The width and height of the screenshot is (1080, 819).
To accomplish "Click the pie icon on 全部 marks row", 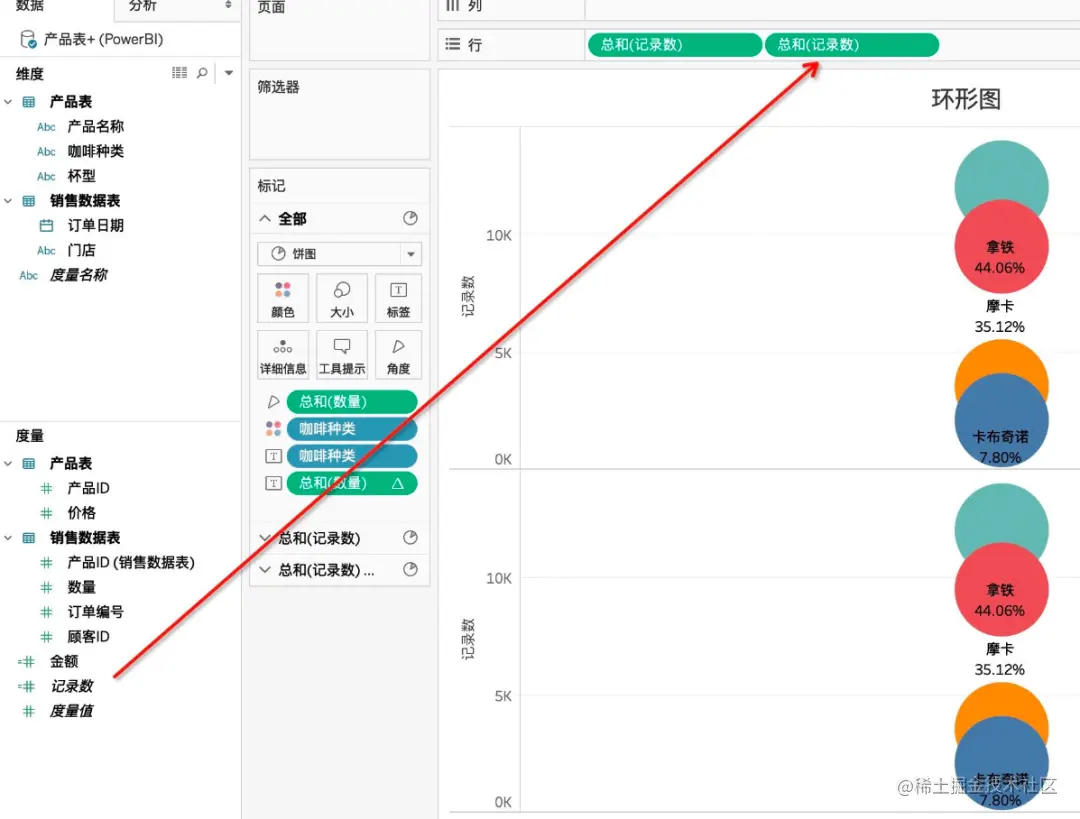I will 411,218.
